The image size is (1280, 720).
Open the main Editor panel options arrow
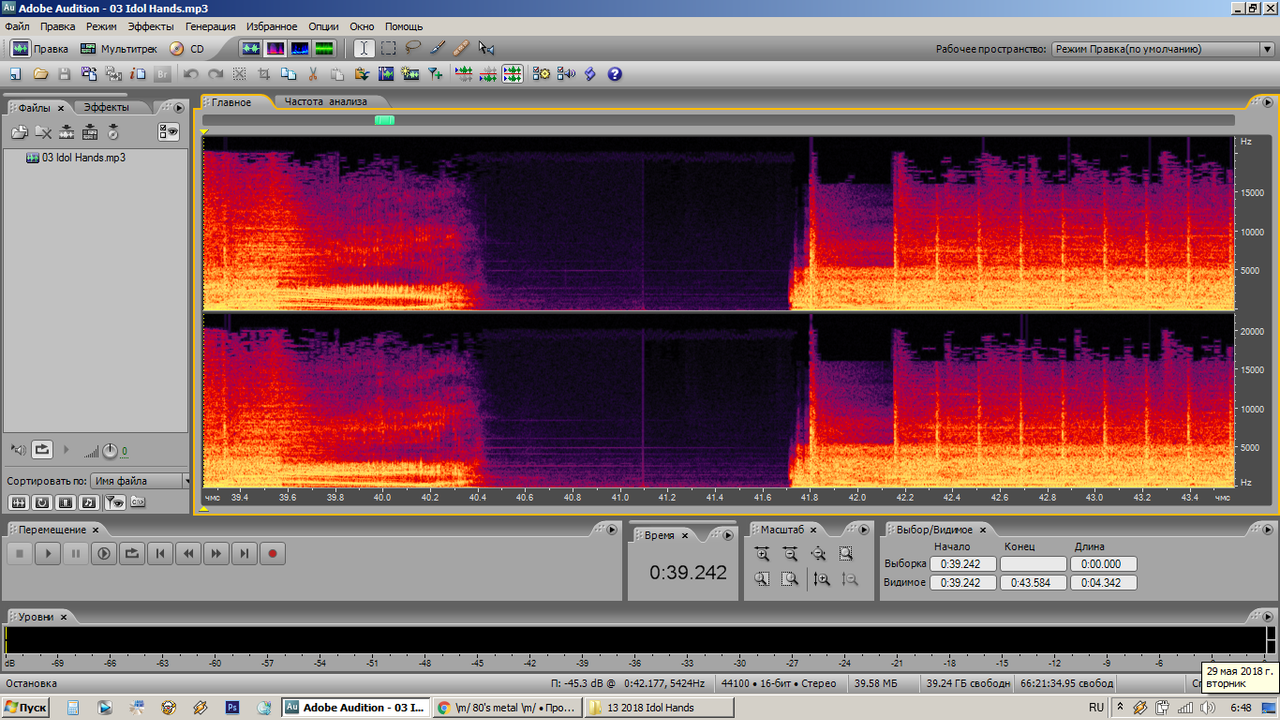click(1268, 102)
